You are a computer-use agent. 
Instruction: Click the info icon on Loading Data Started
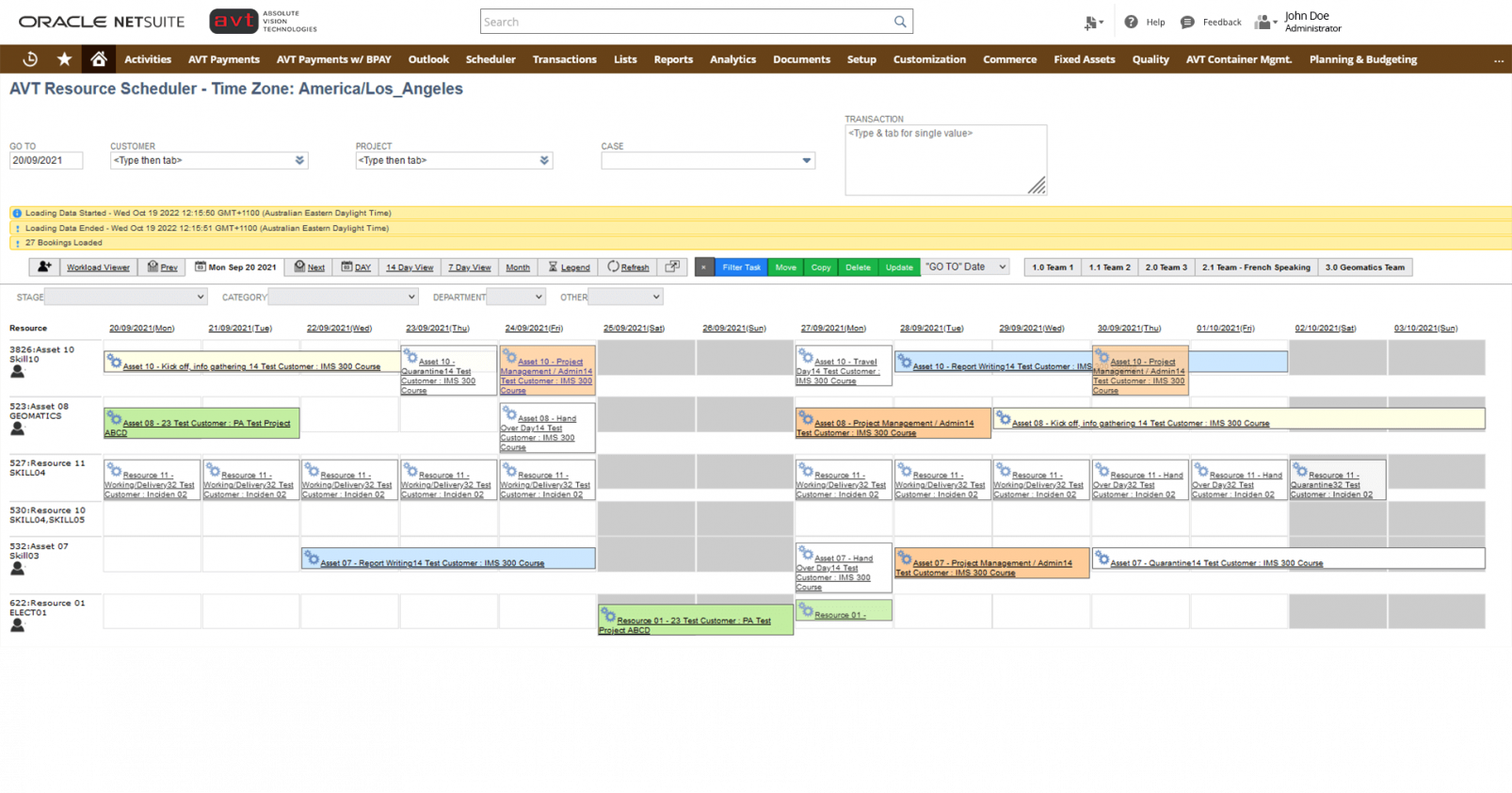pos(17,214)
